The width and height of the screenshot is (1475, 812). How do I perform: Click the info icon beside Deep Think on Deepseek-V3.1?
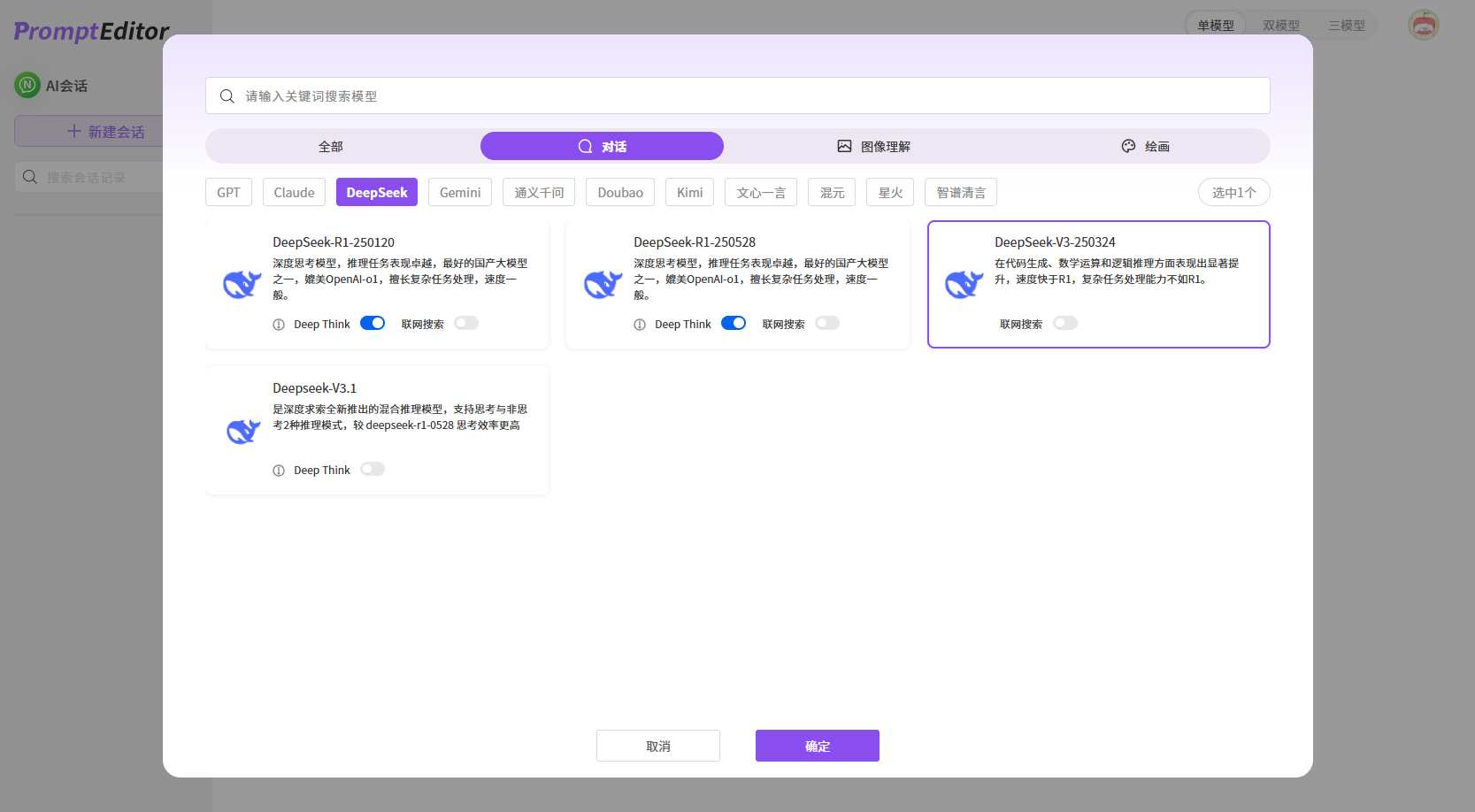coord(279,470)
